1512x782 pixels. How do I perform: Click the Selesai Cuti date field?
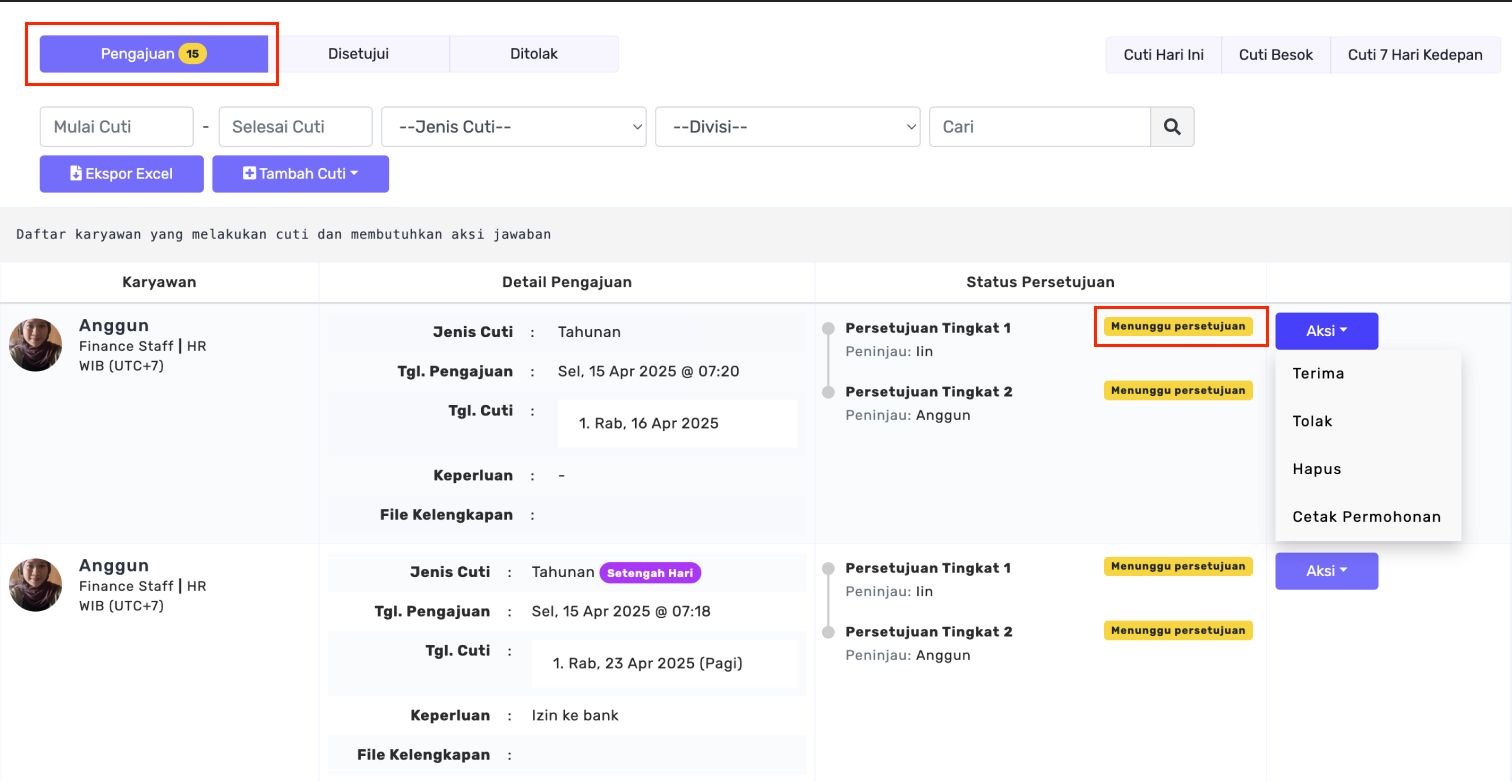pyautogui.click(x=295, y=127)
